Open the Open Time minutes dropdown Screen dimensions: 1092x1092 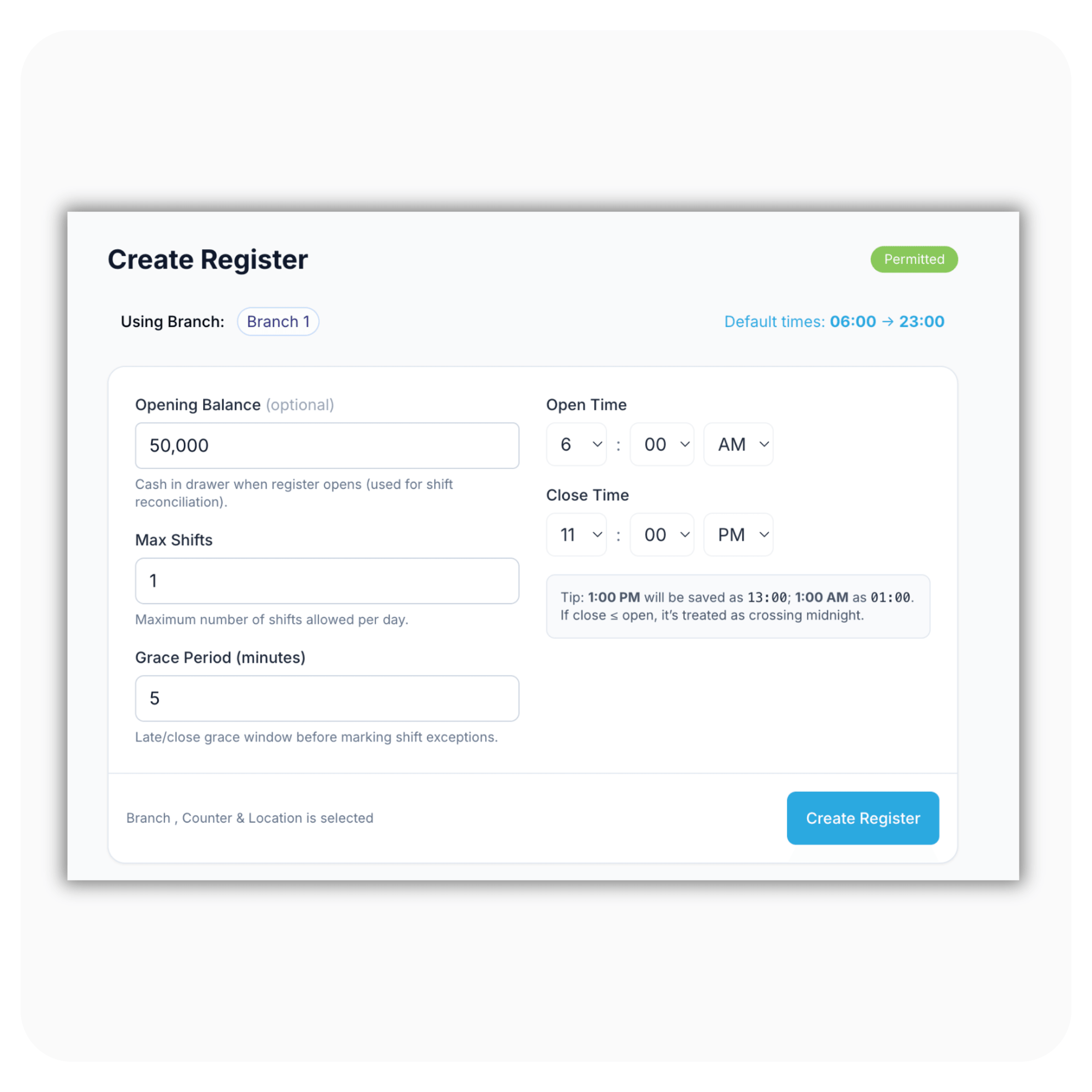[x=662, y=444]
